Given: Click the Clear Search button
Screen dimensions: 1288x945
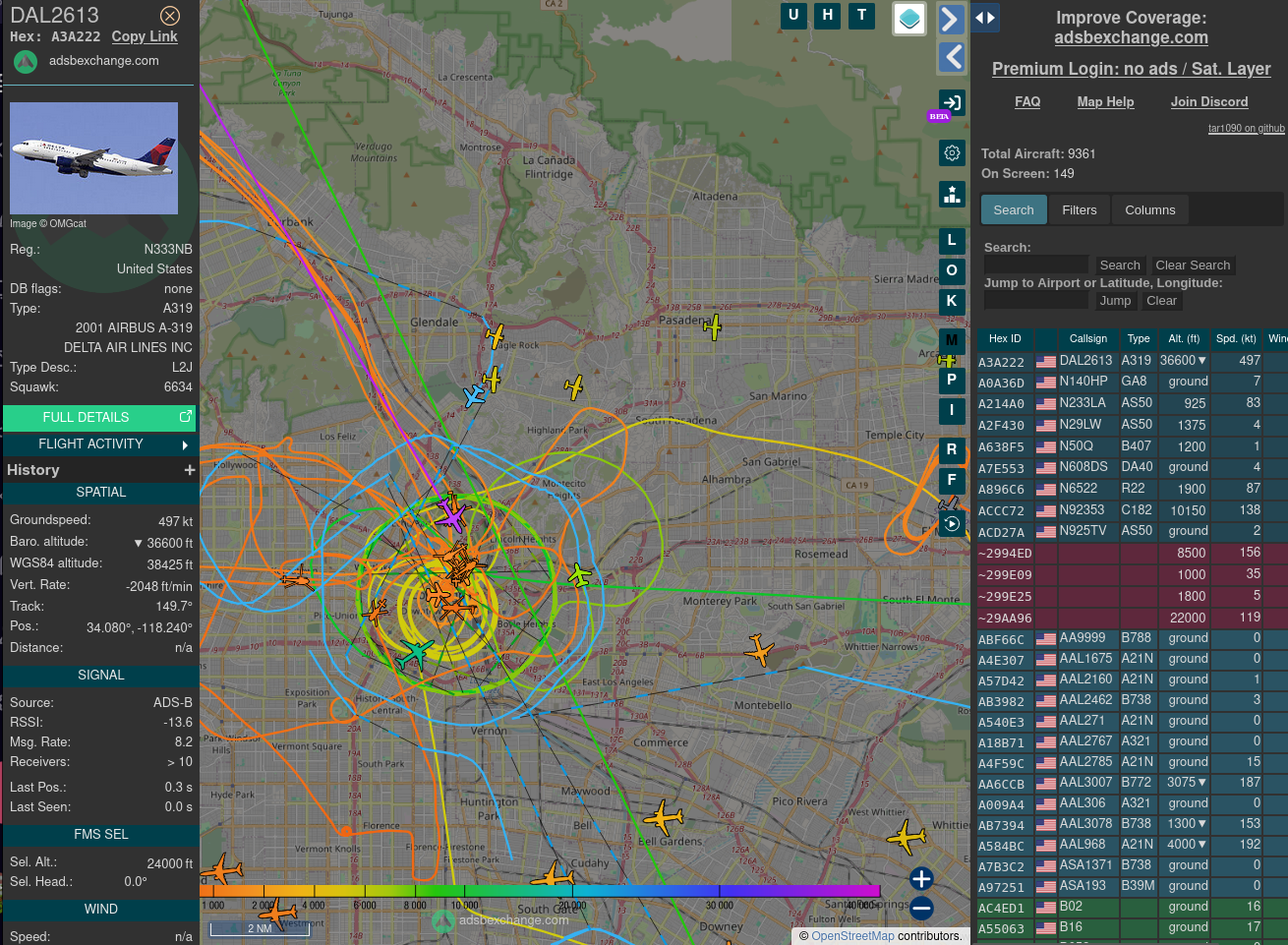Looking at the screenshot, I should click(1193, 265).
